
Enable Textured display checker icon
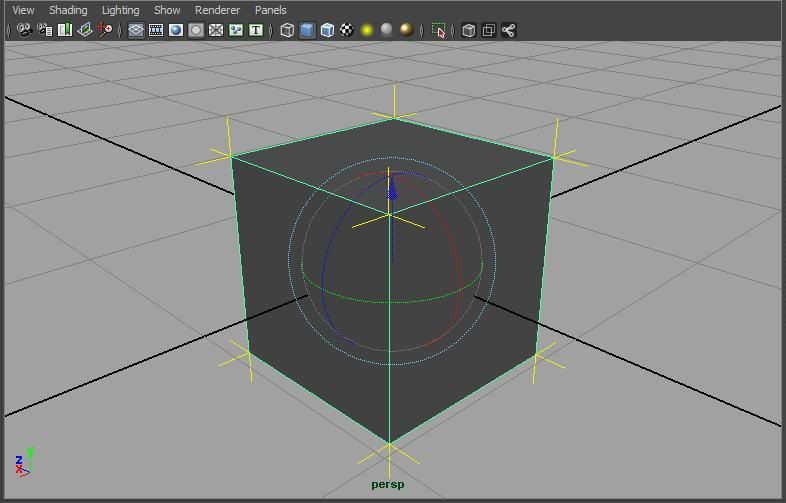coord(346,30)
